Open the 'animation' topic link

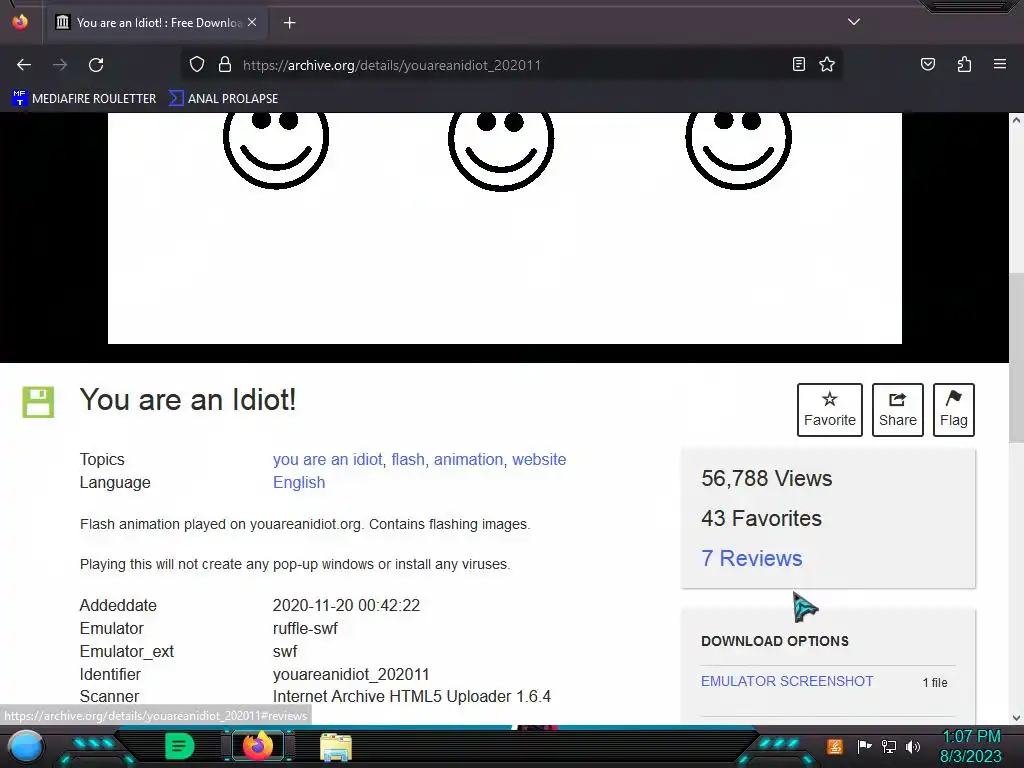(468, 460)
